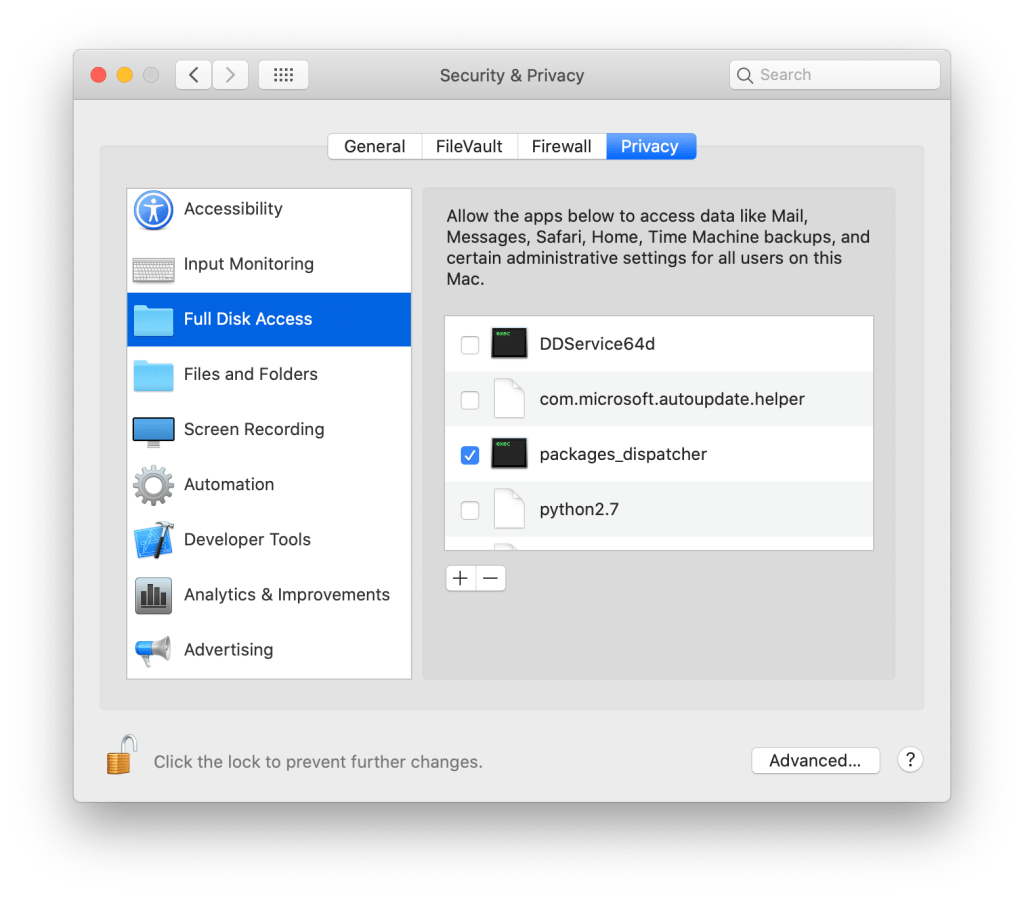Screen dimensions: 1024x899
Task: Go forward with the right arrow button
Action: (x=230, y=74)
